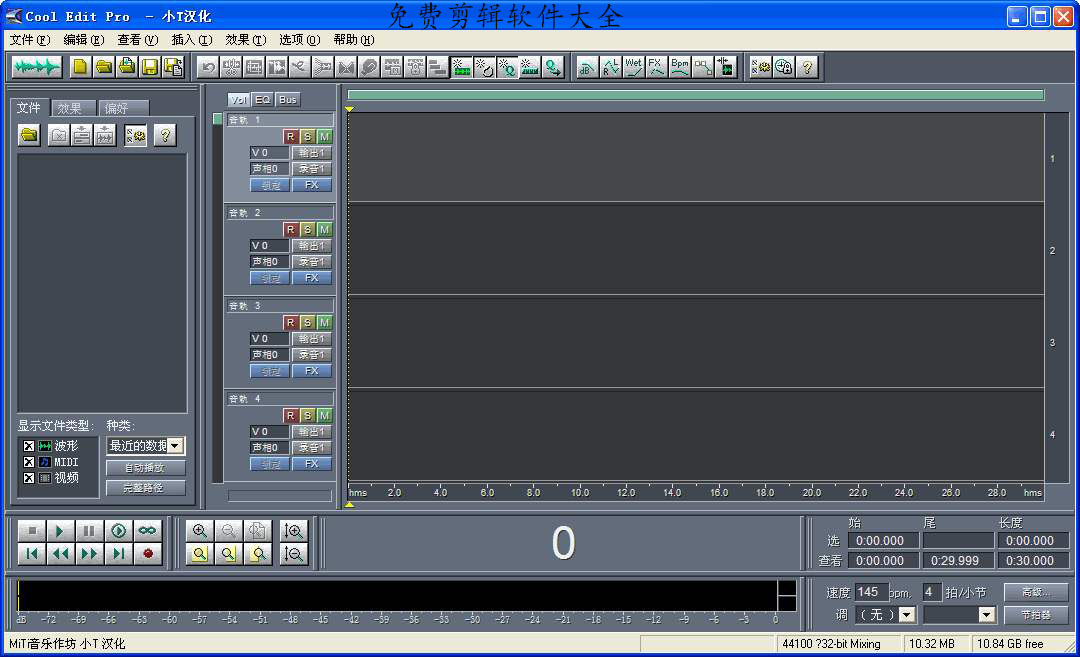1080x657 pixels.
Task: Jump to beginning with go-to-start button
Action: 31,554
